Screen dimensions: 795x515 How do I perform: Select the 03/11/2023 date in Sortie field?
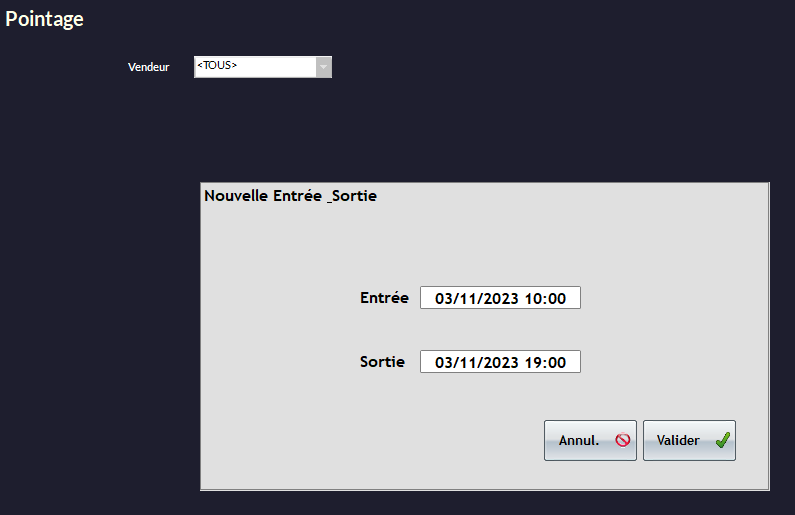478,362
